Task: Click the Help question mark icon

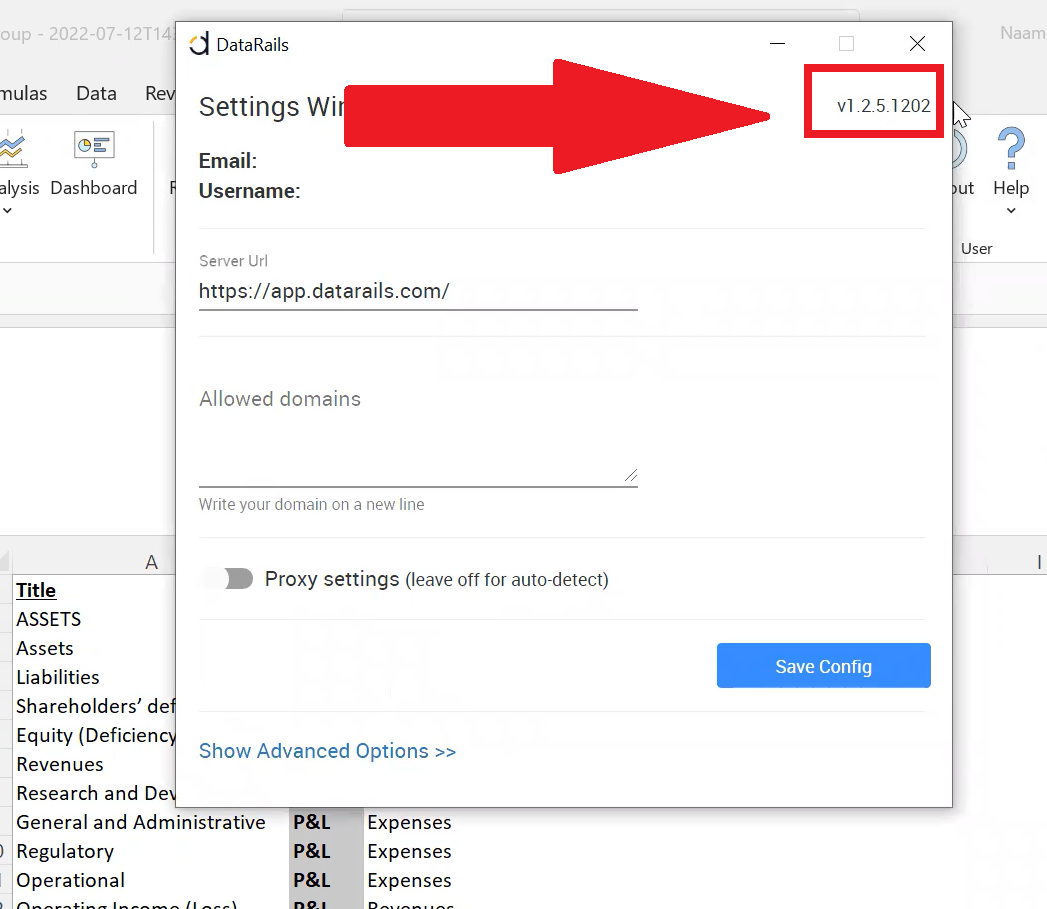Action: coord(1011,150)
